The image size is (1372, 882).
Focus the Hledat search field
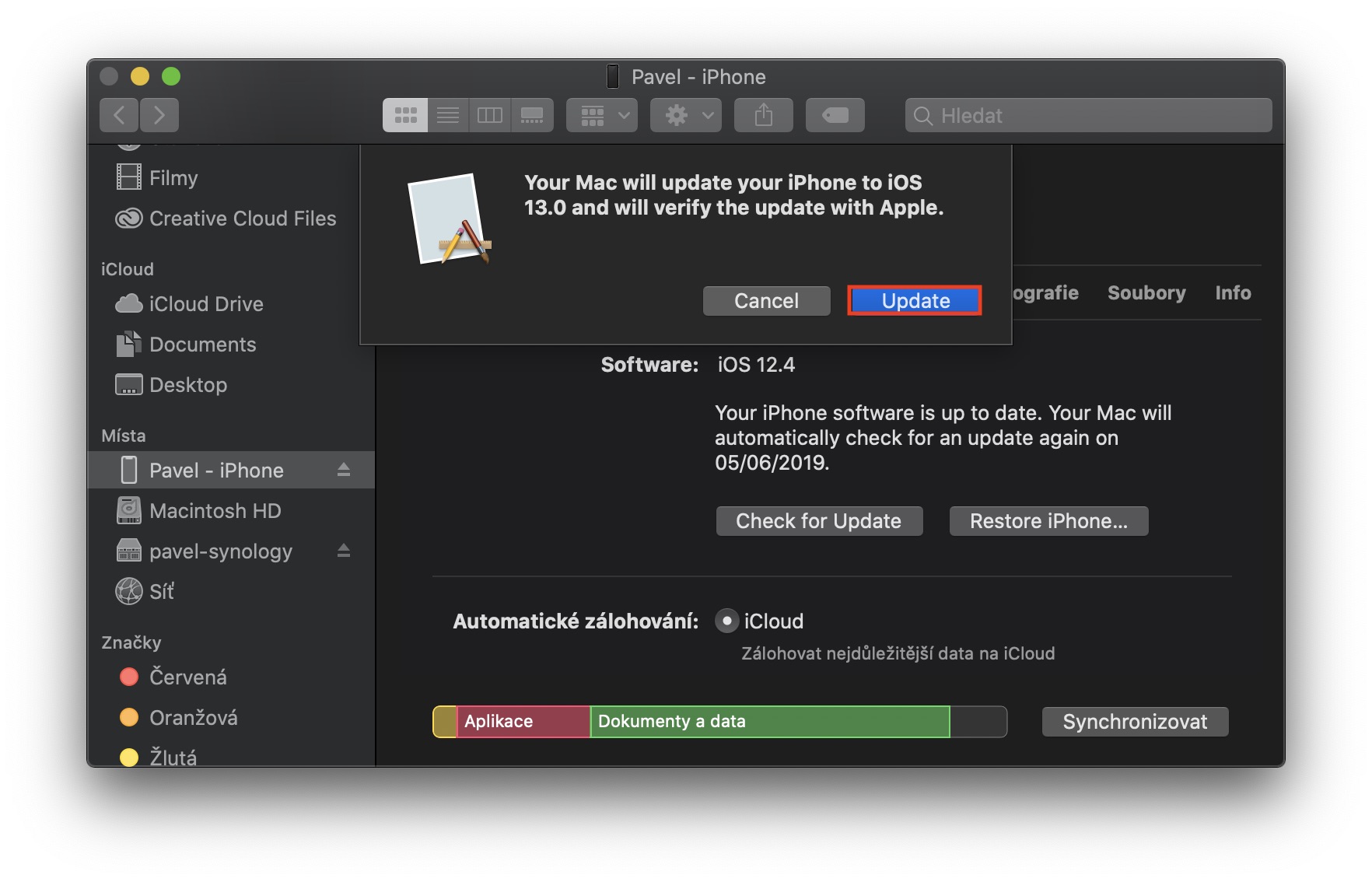coord(1089,116)
